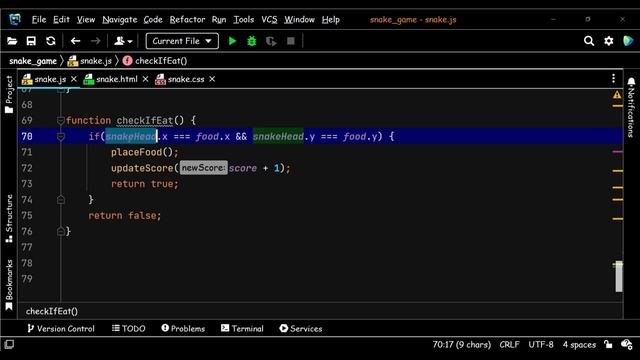Select snake_game in the breadcrumb bar

tap(33, 61)
